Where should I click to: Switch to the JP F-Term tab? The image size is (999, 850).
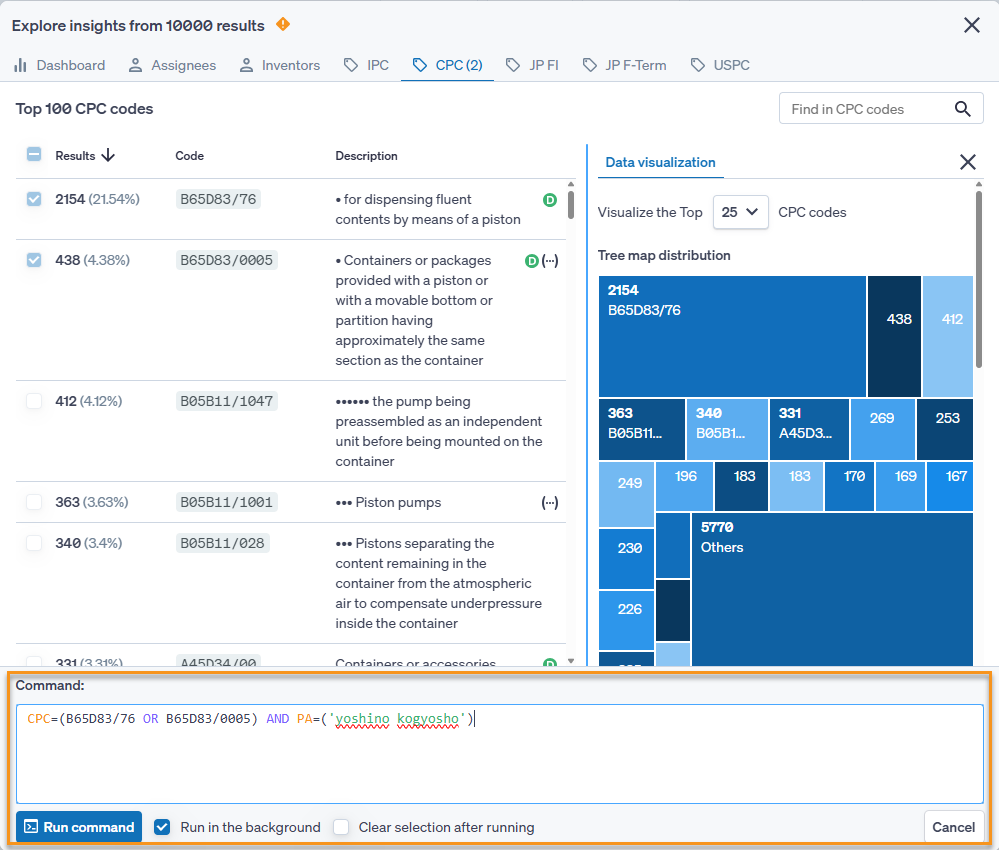coord(624,65)
